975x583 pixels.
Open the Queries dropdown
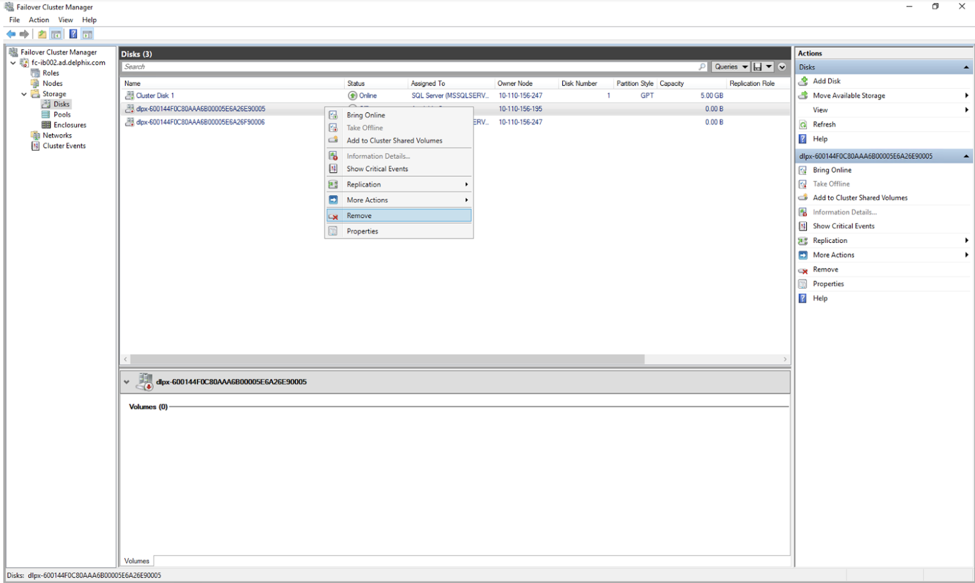730,67
